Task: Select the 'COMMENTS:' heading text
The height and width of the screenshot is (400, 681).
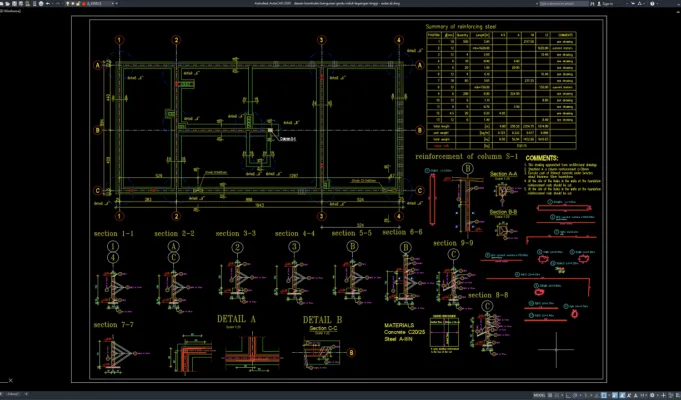Action: pos(542,159)
